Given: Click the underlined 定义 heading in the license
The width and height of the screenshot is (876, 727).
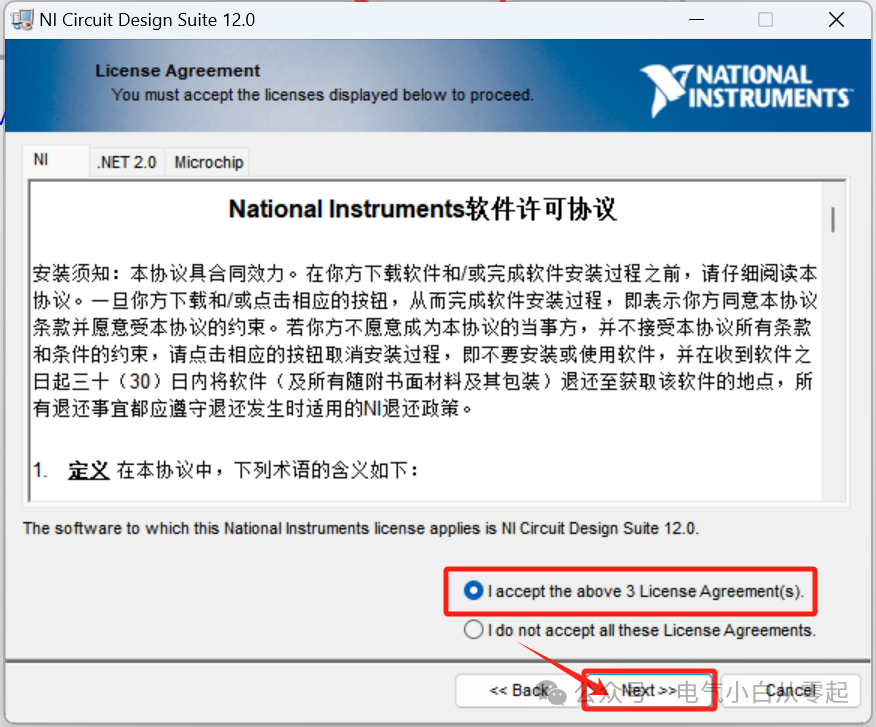Looking at the screenshot, I should pos(89,471).
